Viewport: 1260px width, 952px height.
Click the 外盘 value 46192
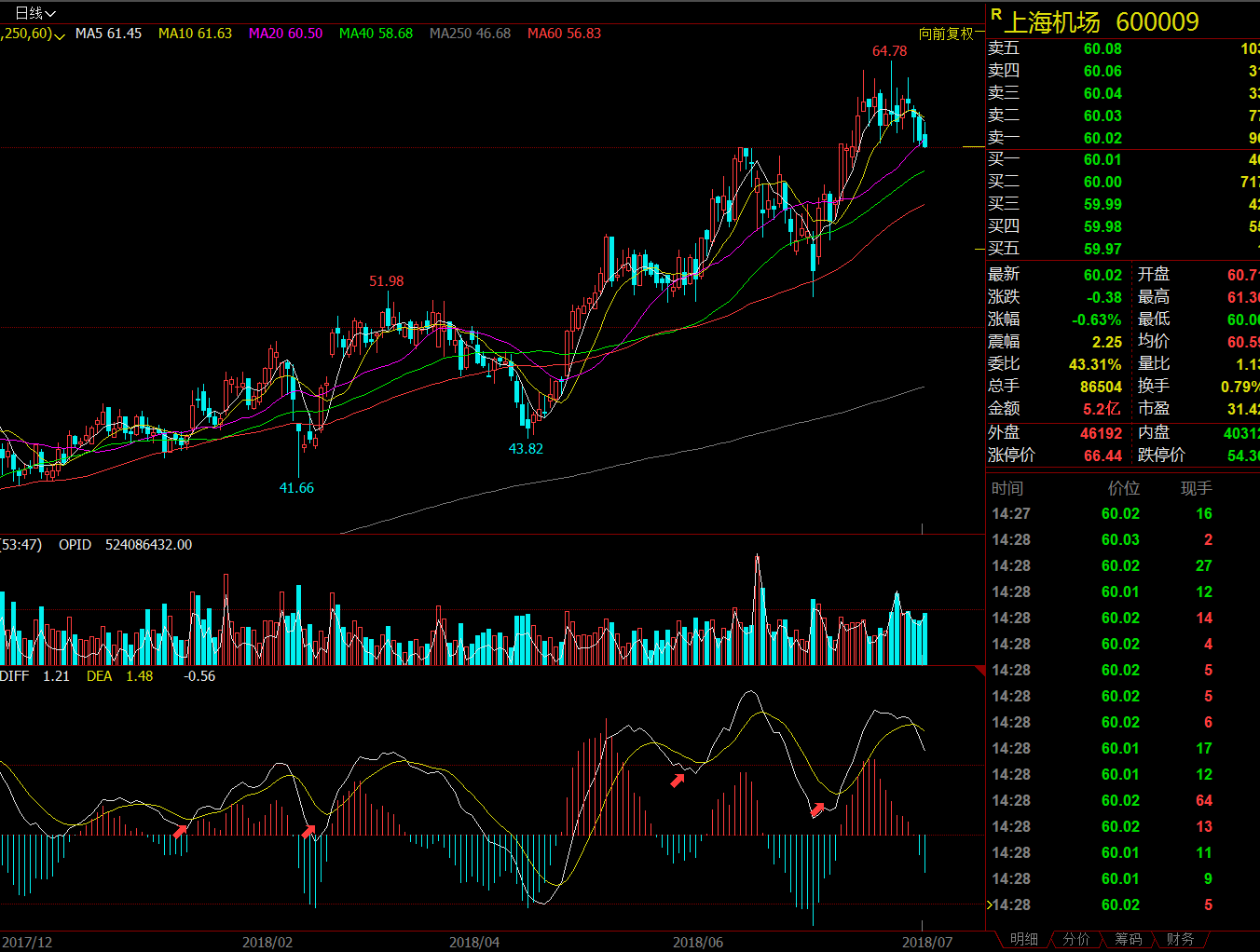pos(1101,433)
